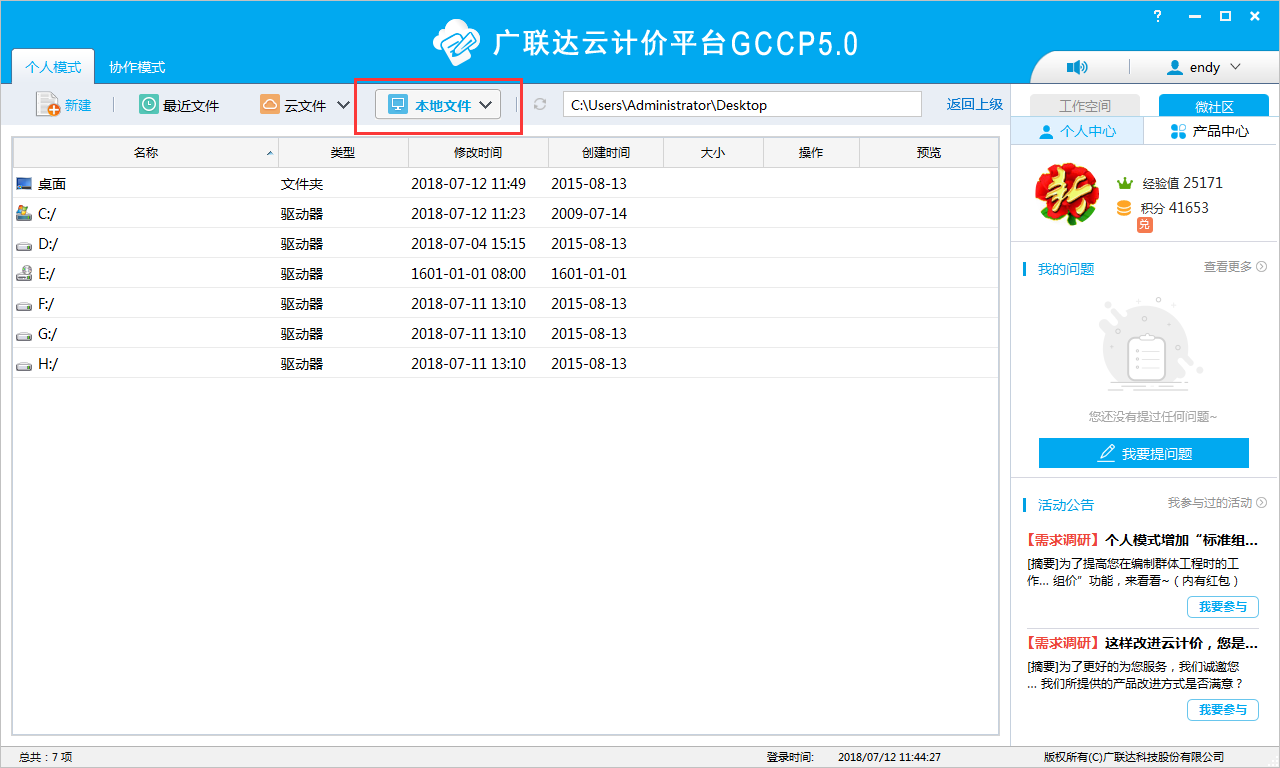This screenshot has height=768, width=1280.
Task: Select the F:/ drive row
Action: (x=505, y=304)
